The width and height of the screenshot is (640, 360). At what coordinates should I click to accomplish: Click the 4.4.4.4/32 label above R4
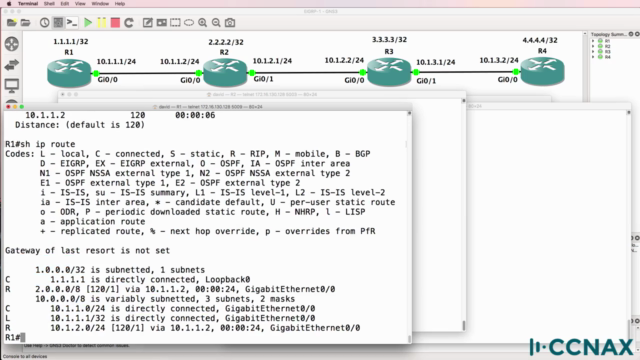pos(540,40)
